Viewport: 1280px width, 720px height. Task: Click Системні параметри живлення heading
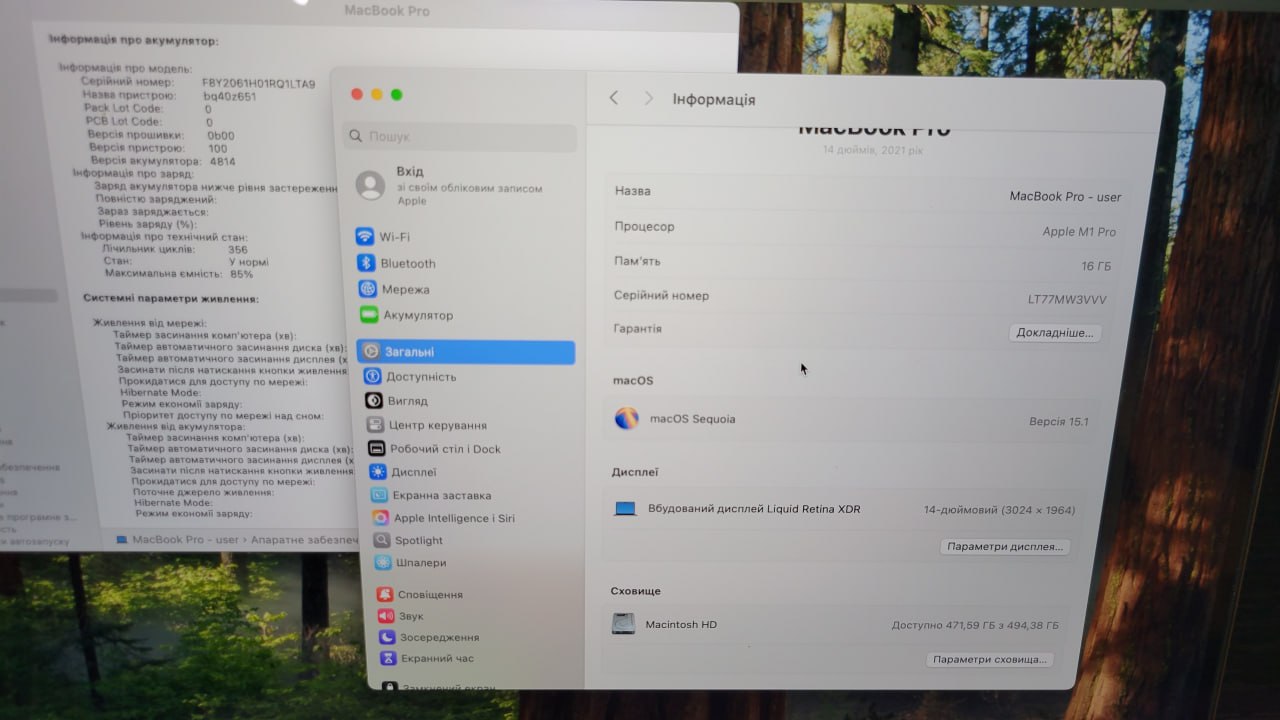[171, 299]
